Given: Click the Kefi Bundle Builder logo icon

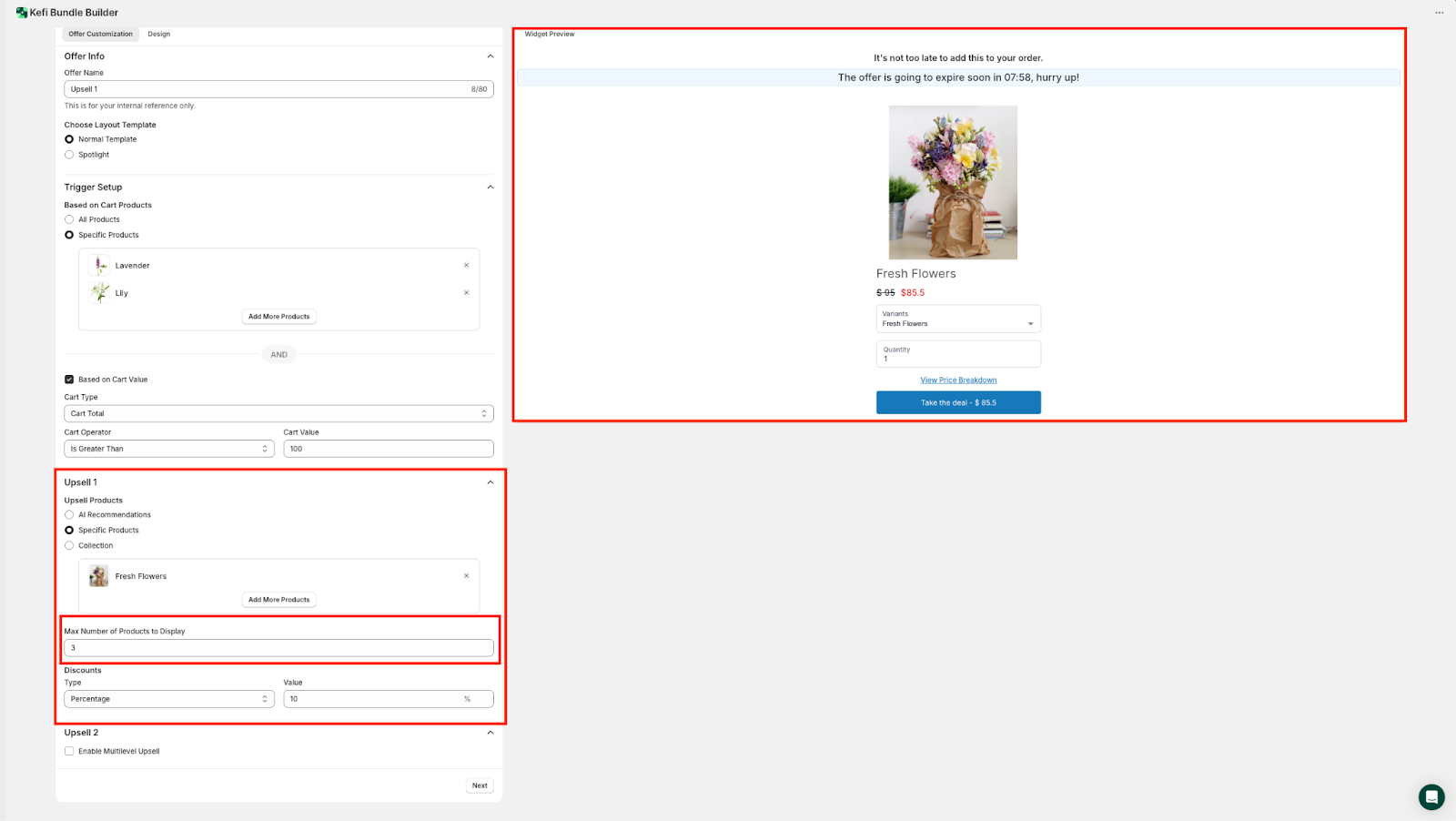Looking at the screenshot, I should click(22, 13).
